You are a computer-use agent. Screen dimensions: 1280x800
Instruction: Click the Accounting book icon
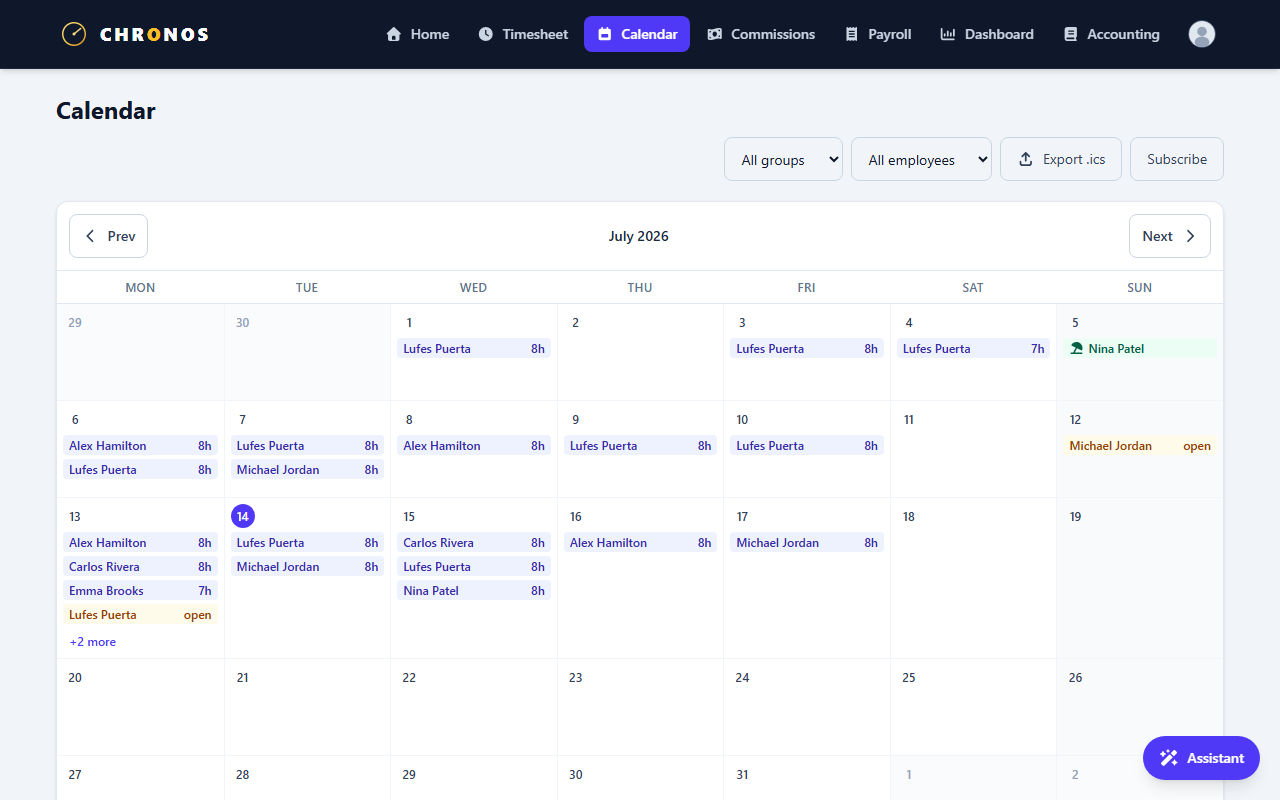pos(1070,34)
